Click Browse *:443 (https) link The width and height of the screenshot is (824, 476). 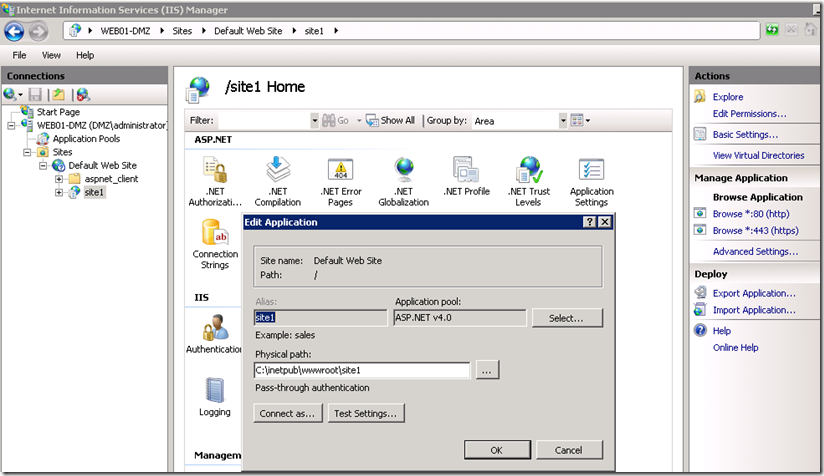[756, 231]
